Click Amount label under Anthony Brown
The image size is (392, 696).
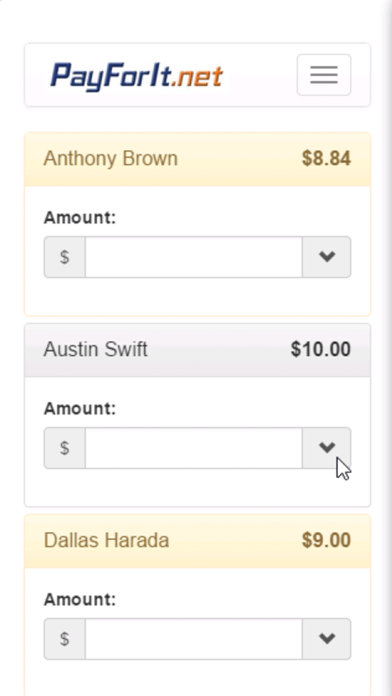tap(80, 218)
